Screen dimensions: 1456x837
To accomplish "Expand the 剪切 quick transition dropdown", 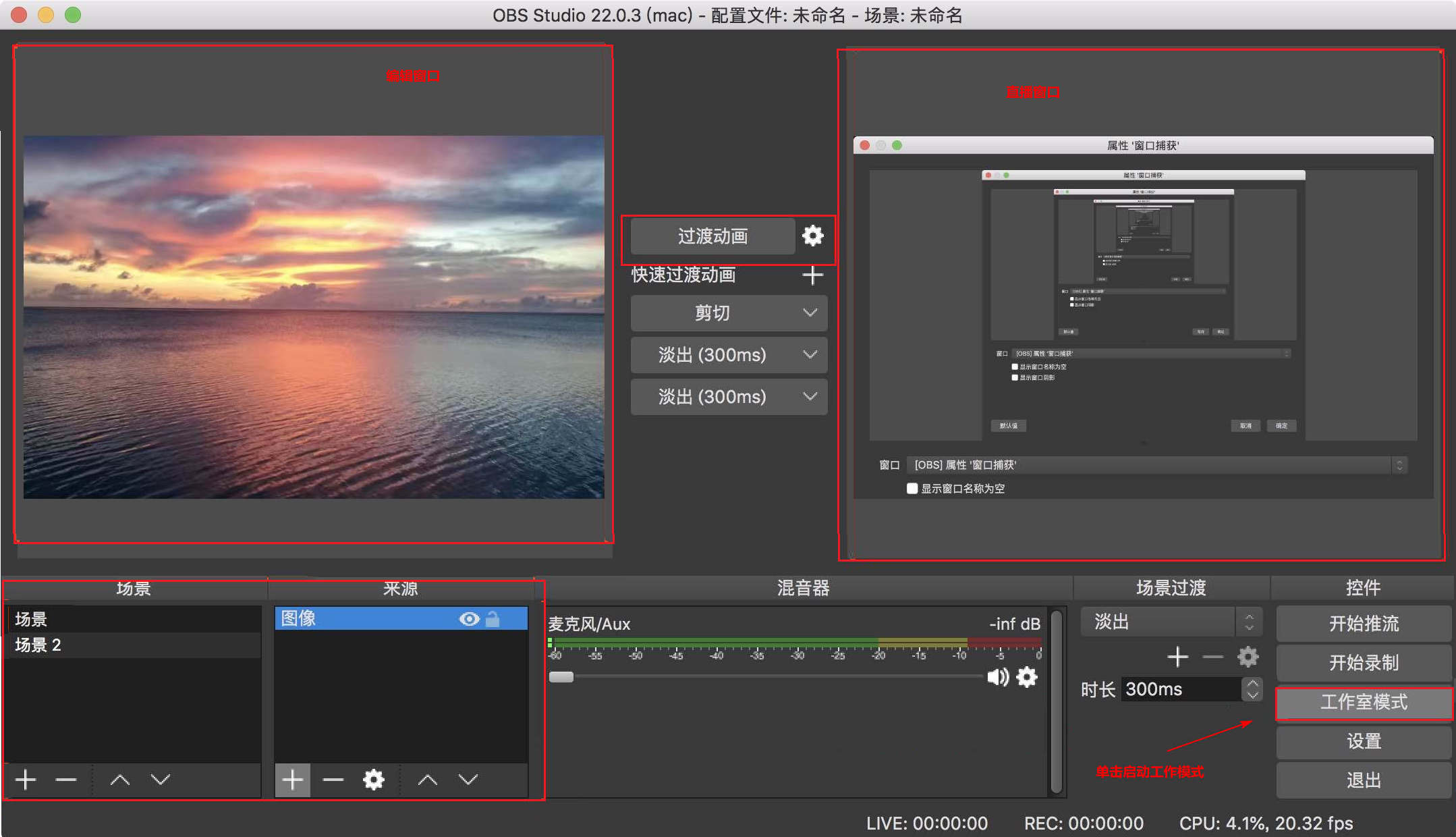I will coord(810,313).
